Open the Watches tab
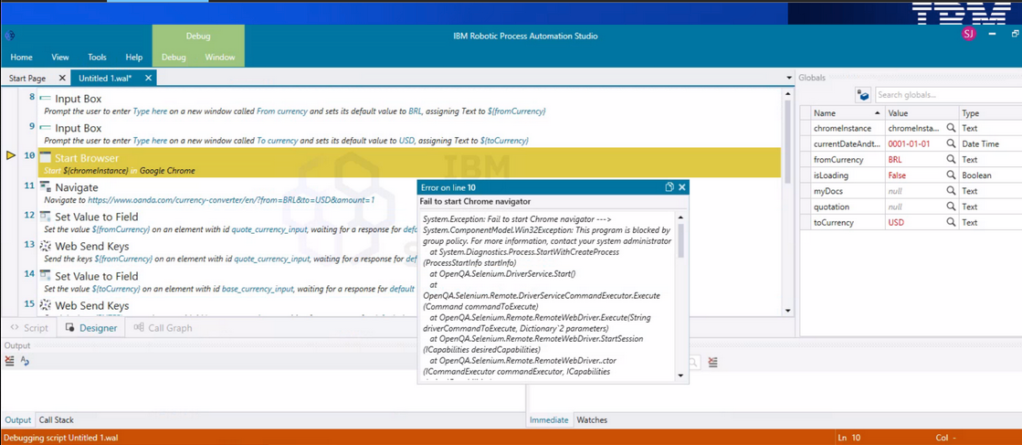 592,420
